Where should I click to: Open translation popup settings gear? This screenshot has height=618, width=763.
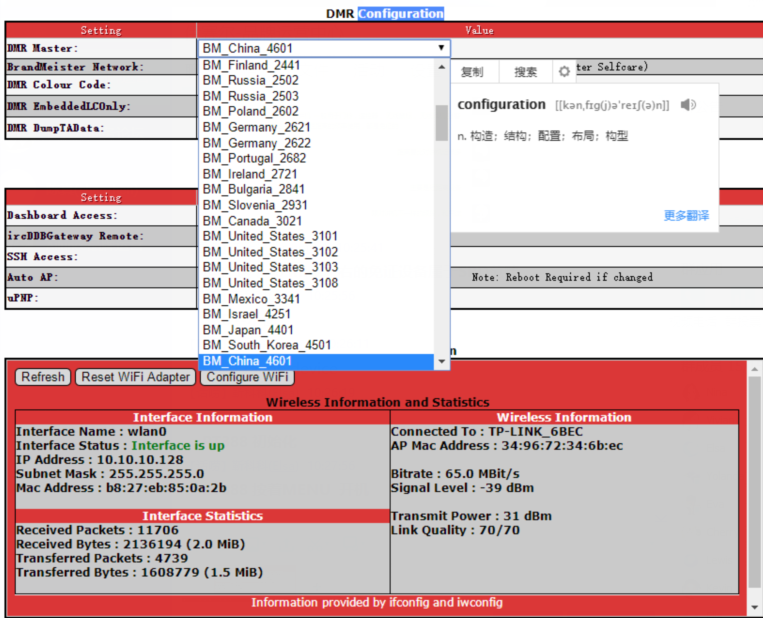pos(564,72)
